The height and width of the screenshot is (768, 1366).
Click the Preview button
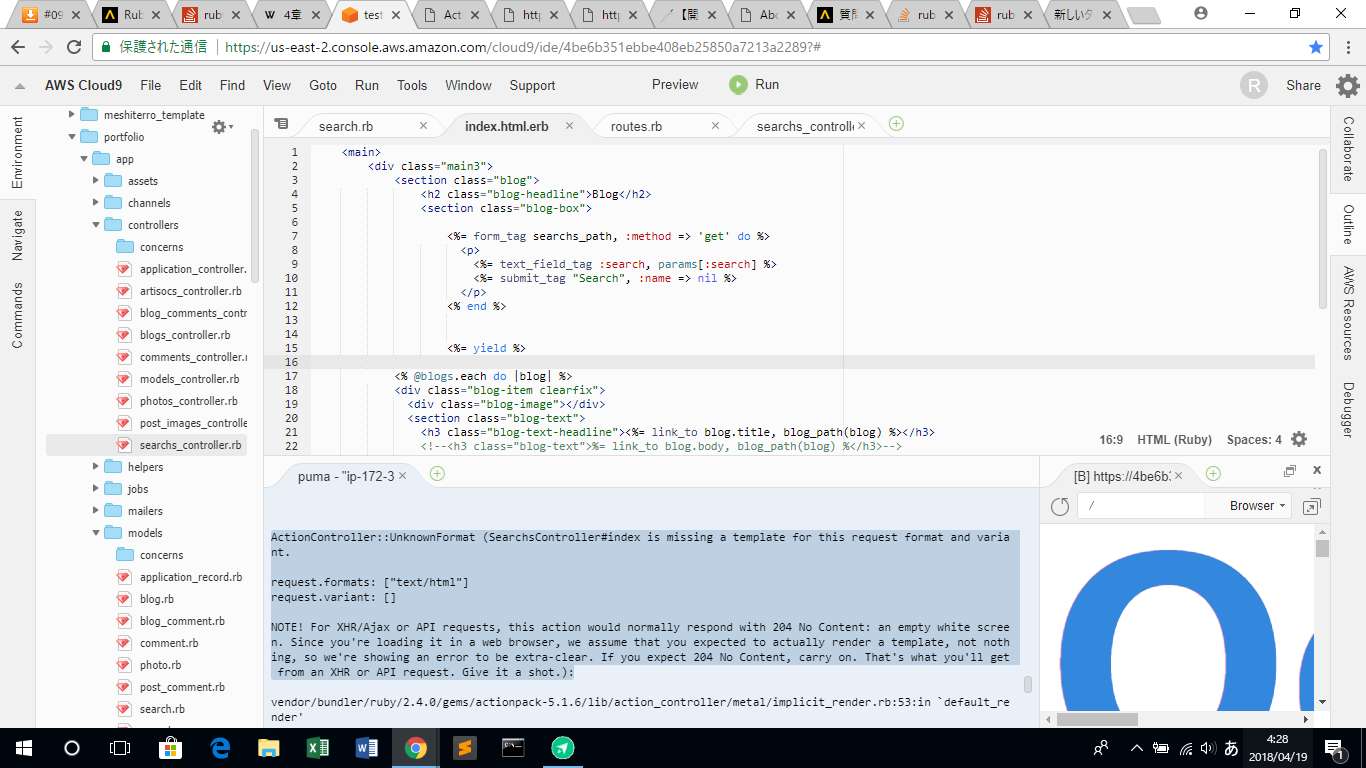point(675,85)
